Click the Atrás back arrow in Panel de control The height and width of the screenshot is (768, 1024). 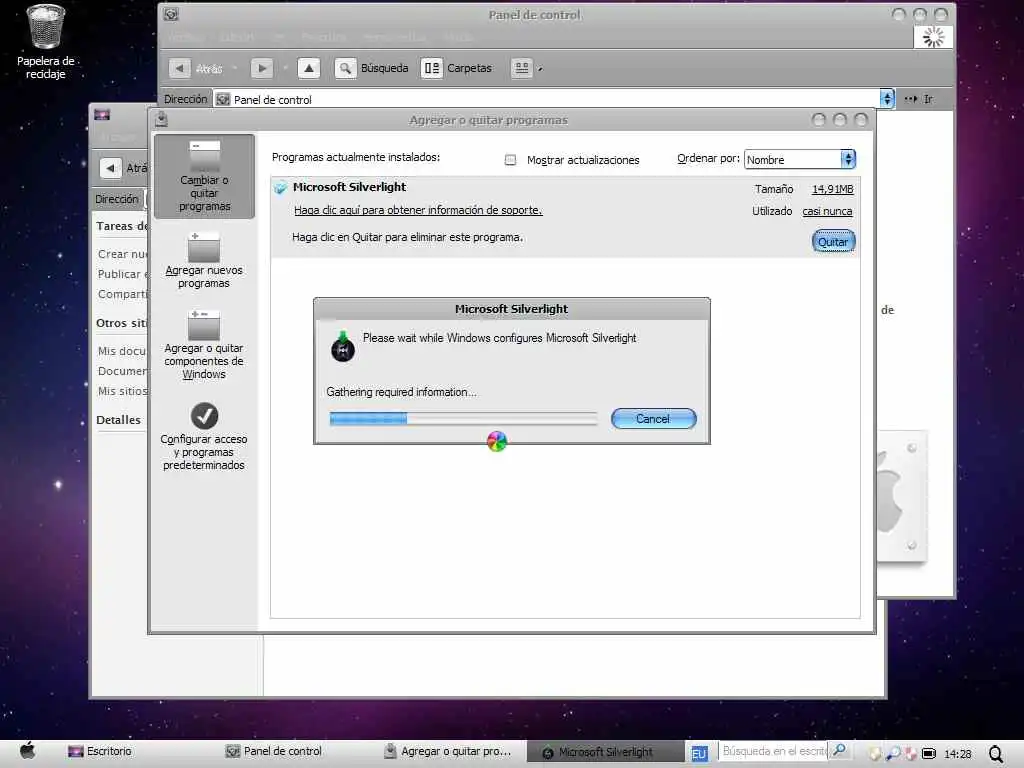click(180, 68)
